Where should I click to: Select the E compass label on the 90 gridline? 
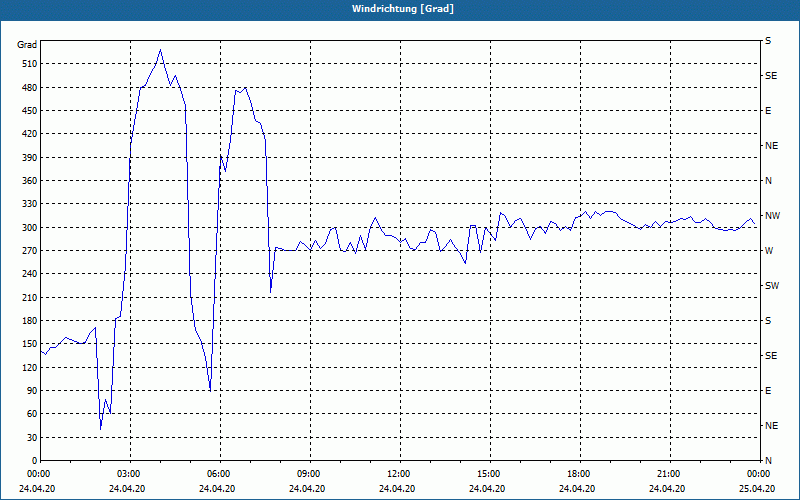coord(768,390)
